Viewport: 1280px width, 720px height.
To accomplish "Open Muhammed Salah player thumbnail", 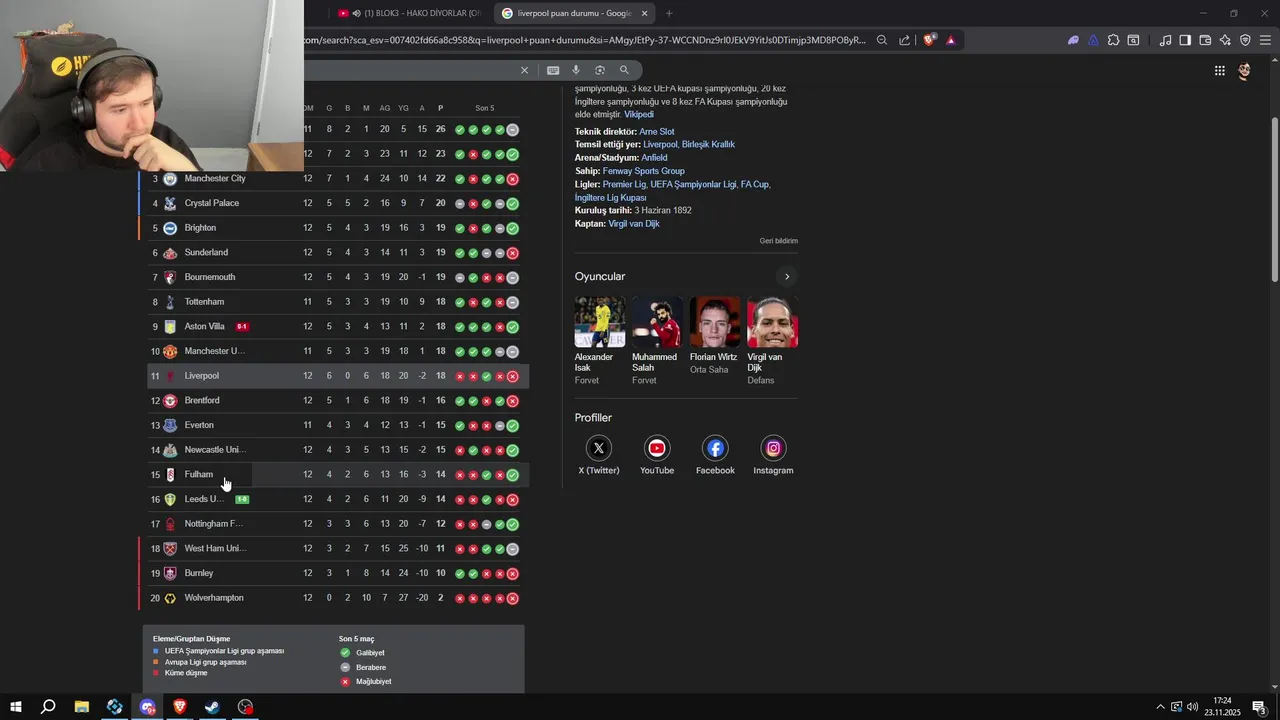I will pos(657,322).
